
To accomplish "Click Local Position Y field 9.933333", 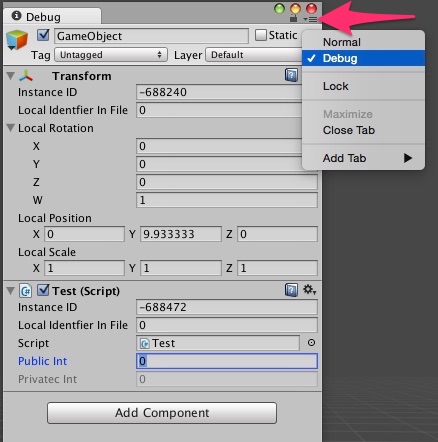I will 181,234.
